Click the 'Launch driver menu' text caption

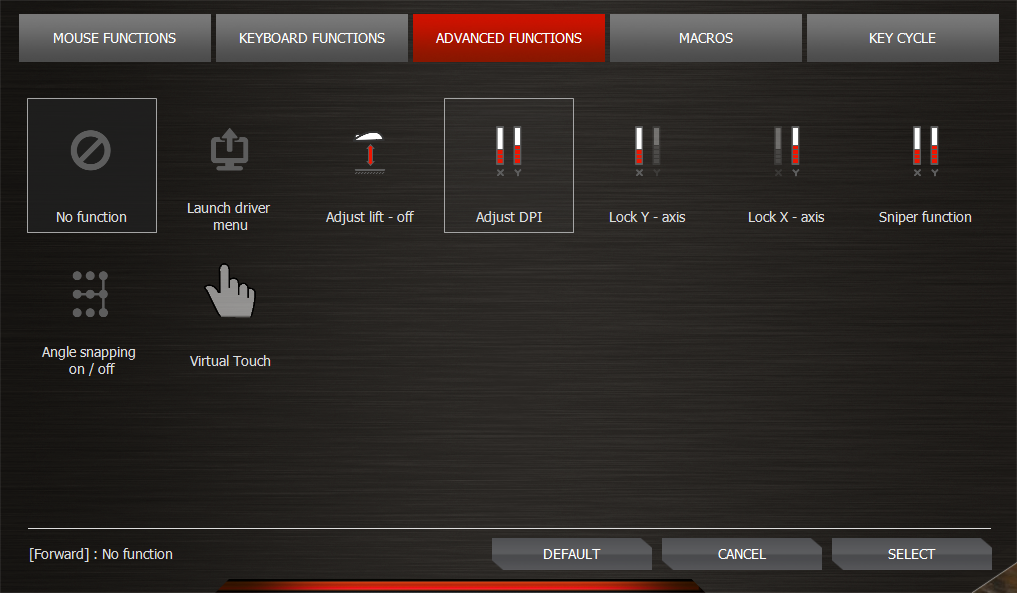229,217
